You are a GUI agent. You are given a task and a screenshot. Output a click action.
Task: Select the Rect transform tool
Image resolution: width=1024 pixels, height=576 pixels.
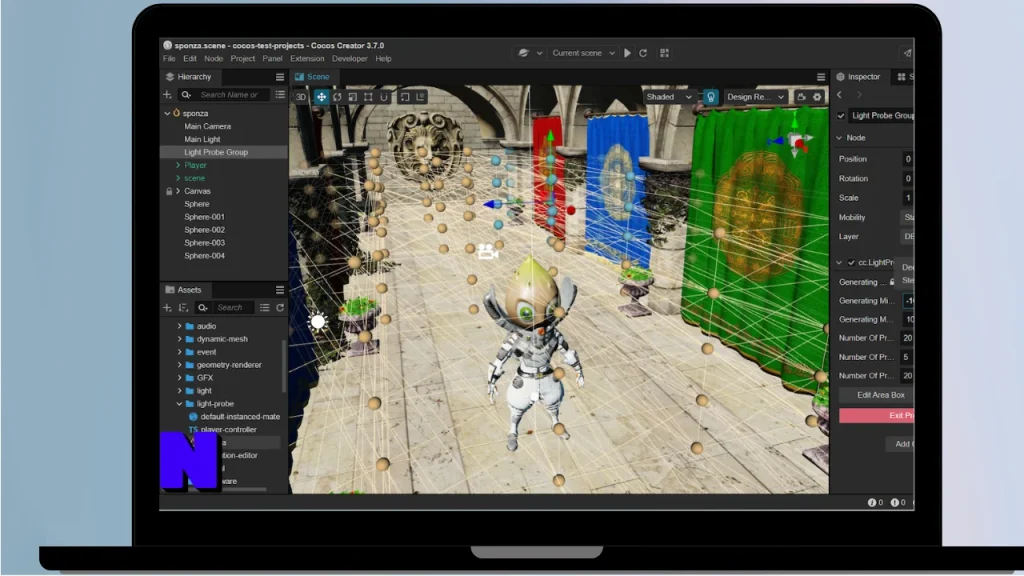pyautogui.click(x=368, y=97)
